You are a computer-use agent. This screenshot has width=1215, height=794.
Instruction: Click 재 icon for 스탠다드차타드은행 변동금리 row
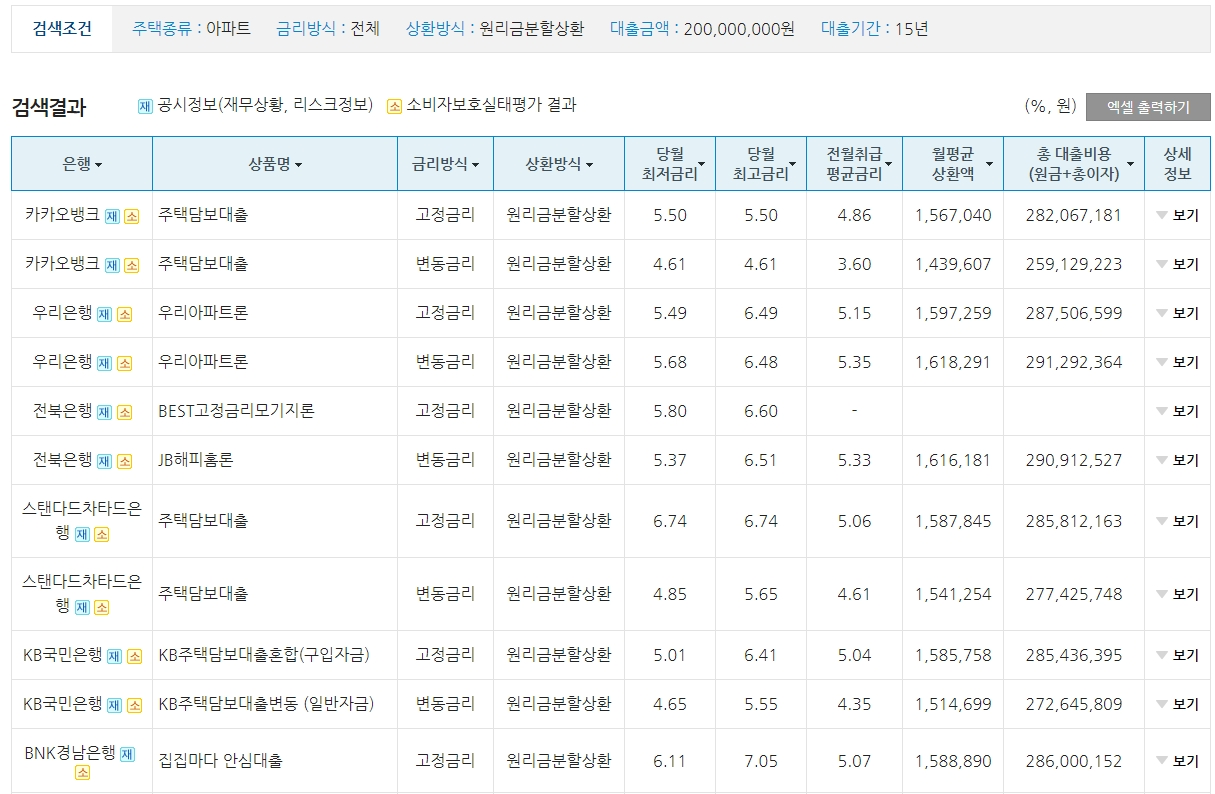point(82,607)
